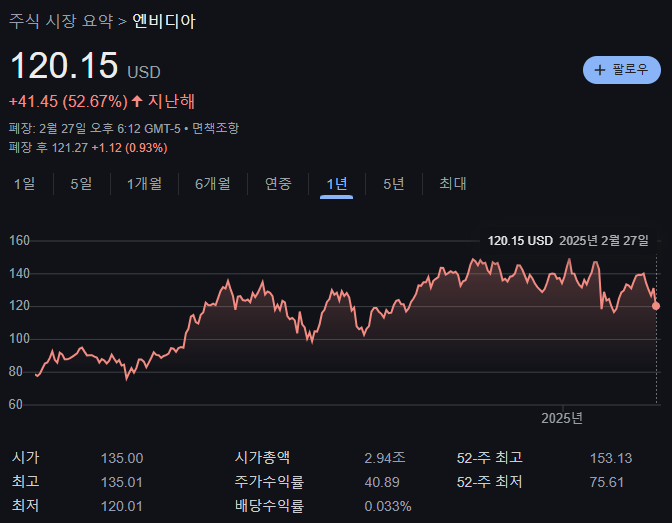Click the plus icon in 팔로우 button

tap(600, 70)
